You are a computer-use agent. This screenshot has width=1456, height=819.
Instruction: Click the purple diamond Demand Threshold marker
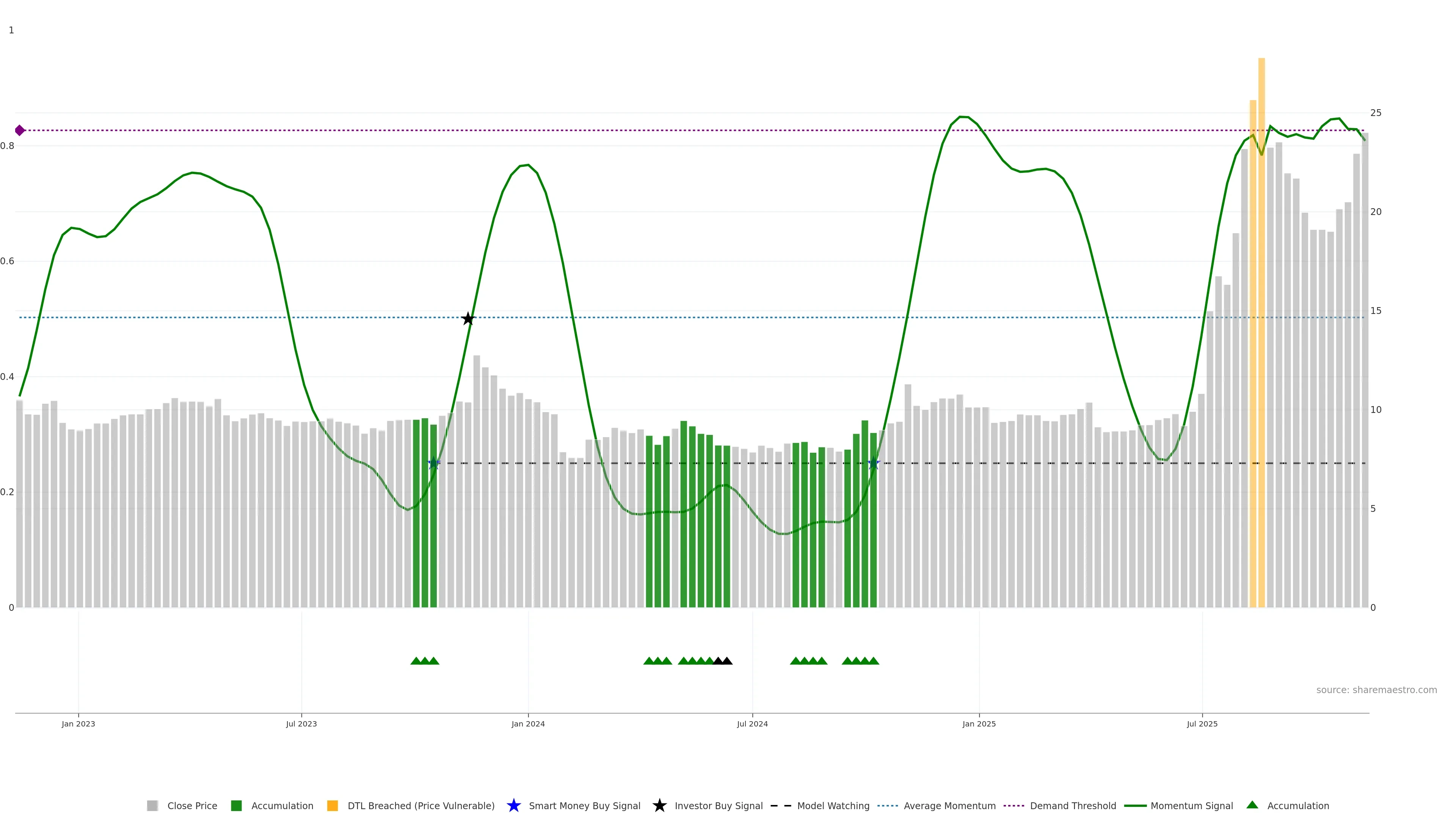pos(20,130)
